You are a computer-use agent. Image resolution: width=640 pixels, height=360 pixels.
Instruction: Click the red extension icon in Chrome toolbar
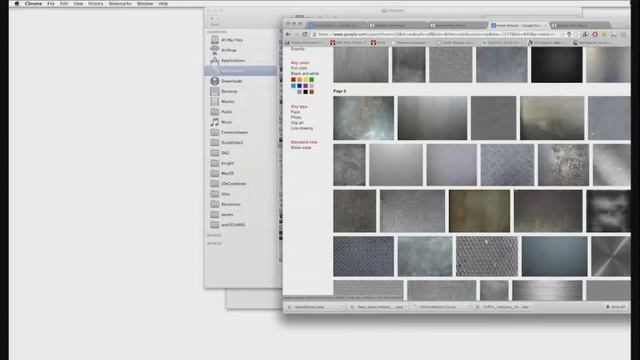coord(595,34)
